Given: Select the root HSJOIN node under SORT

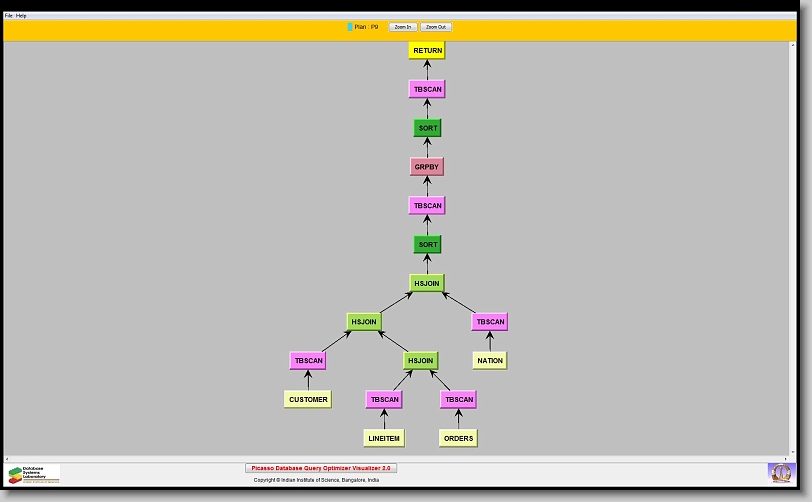Looking at the screenshot, I should (x=427, y=283).
